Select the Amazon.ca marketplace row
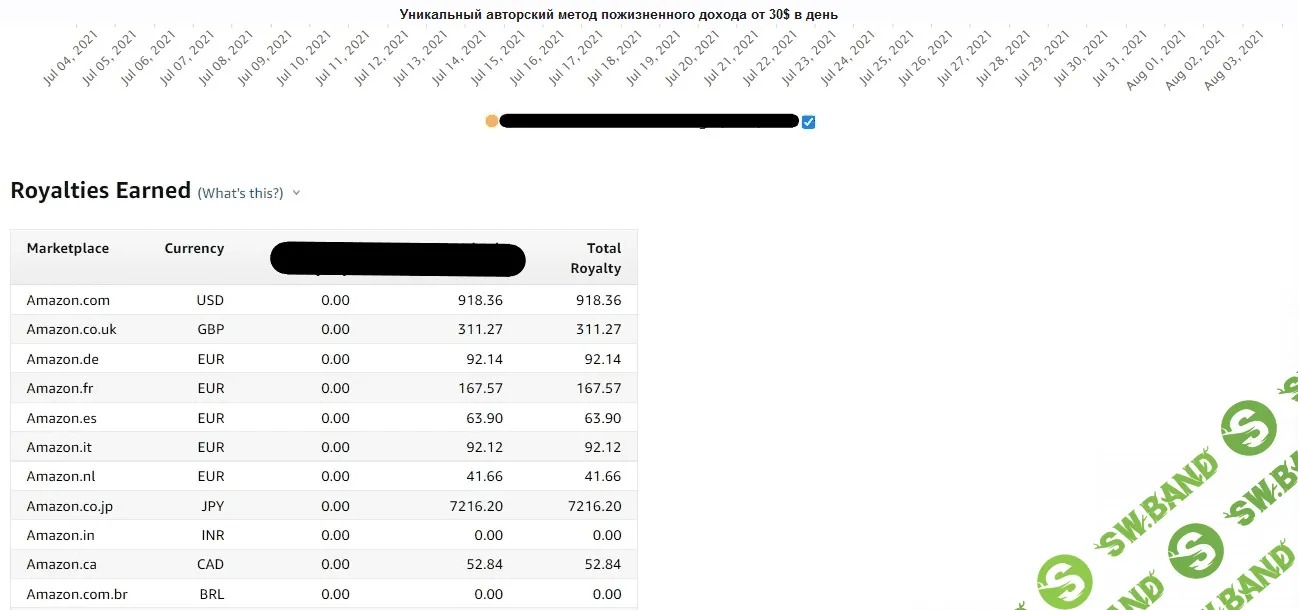Image resolution: width=1298 pixels, height=610 pixels. pos(61,564)
